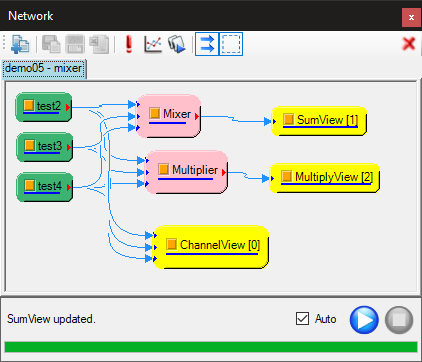Uncheck the Auto checkbox
This screenshot has height=362, width=422.
[302, 319]
